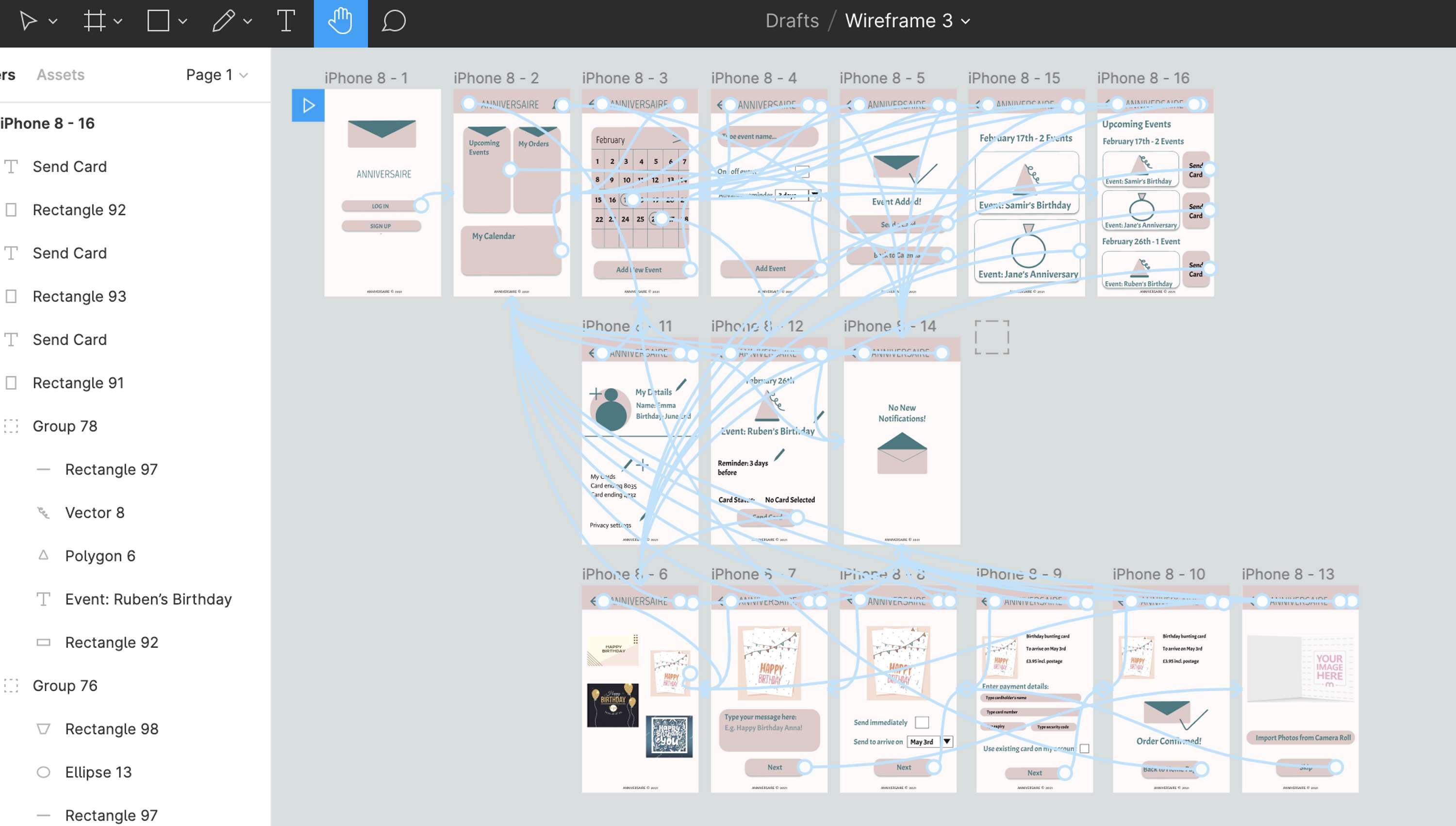Click the first Send Card text layer icon
Screen dimensions: 1456x826
(11, 166)
